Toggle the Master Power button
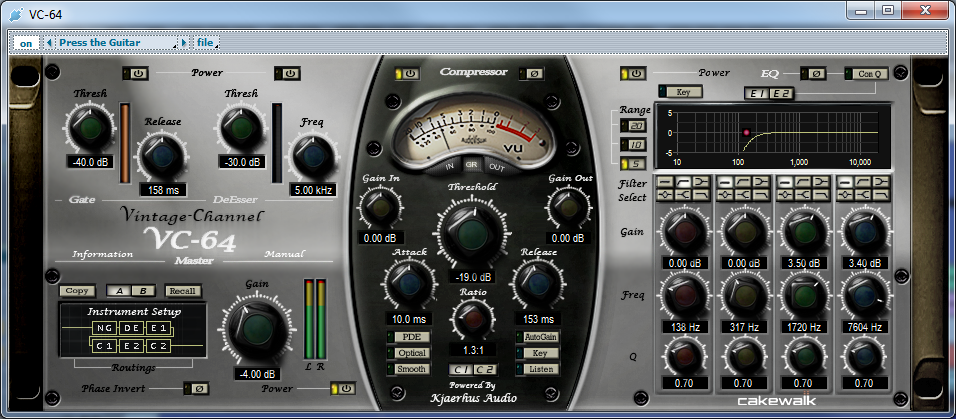956x419 pixels. [x=343, y=389]
